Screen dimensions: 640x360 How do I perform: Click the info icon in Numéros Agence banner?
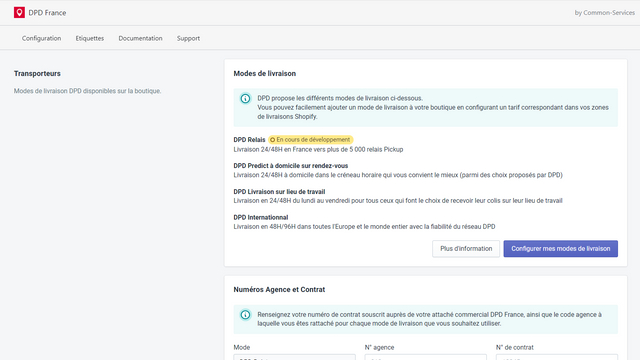245,315
